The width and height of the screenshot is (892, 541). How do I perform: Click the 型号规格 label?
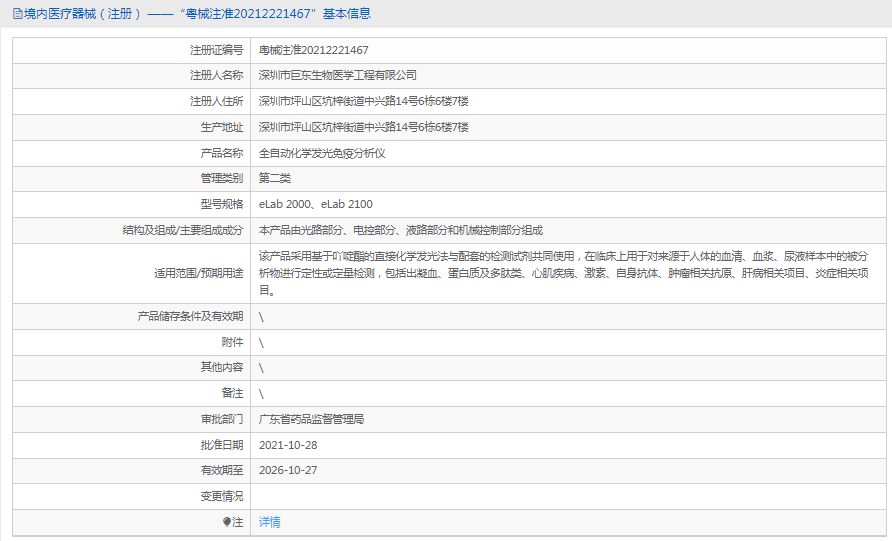coord(222,204)
